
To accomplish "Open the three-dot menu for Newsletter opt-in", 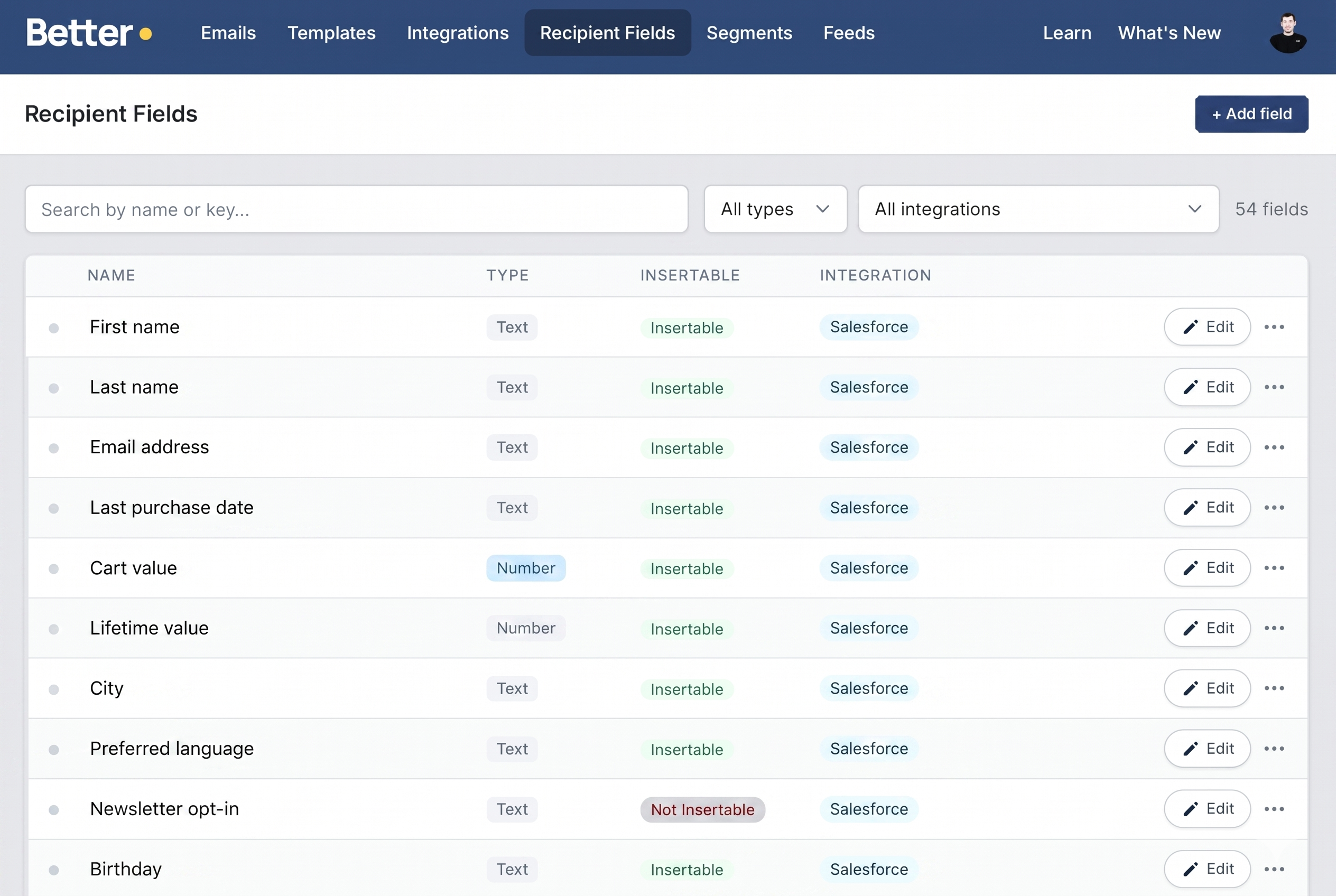I will coord(1275,809).
